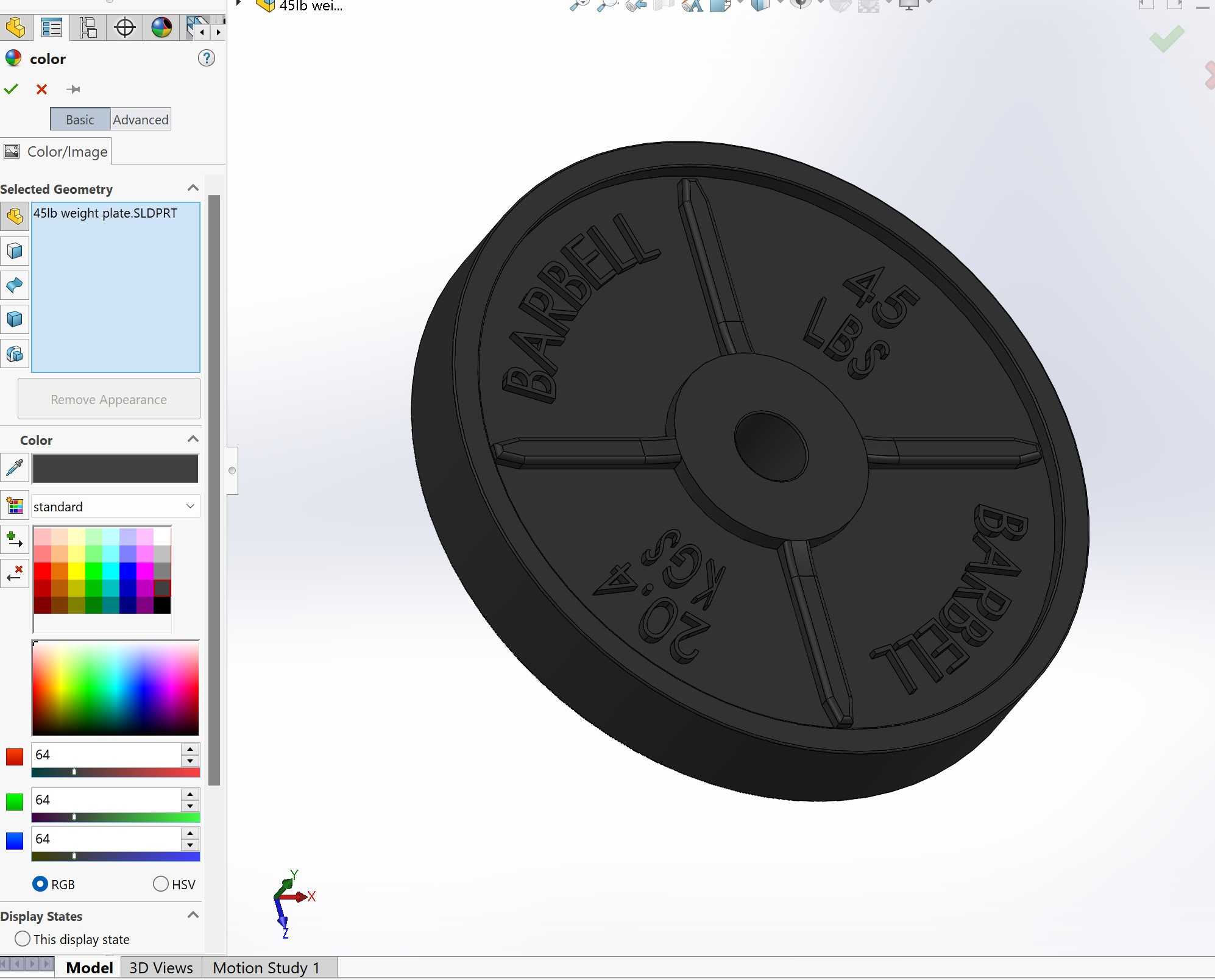Switch to the Basic tab

(80, 119)
